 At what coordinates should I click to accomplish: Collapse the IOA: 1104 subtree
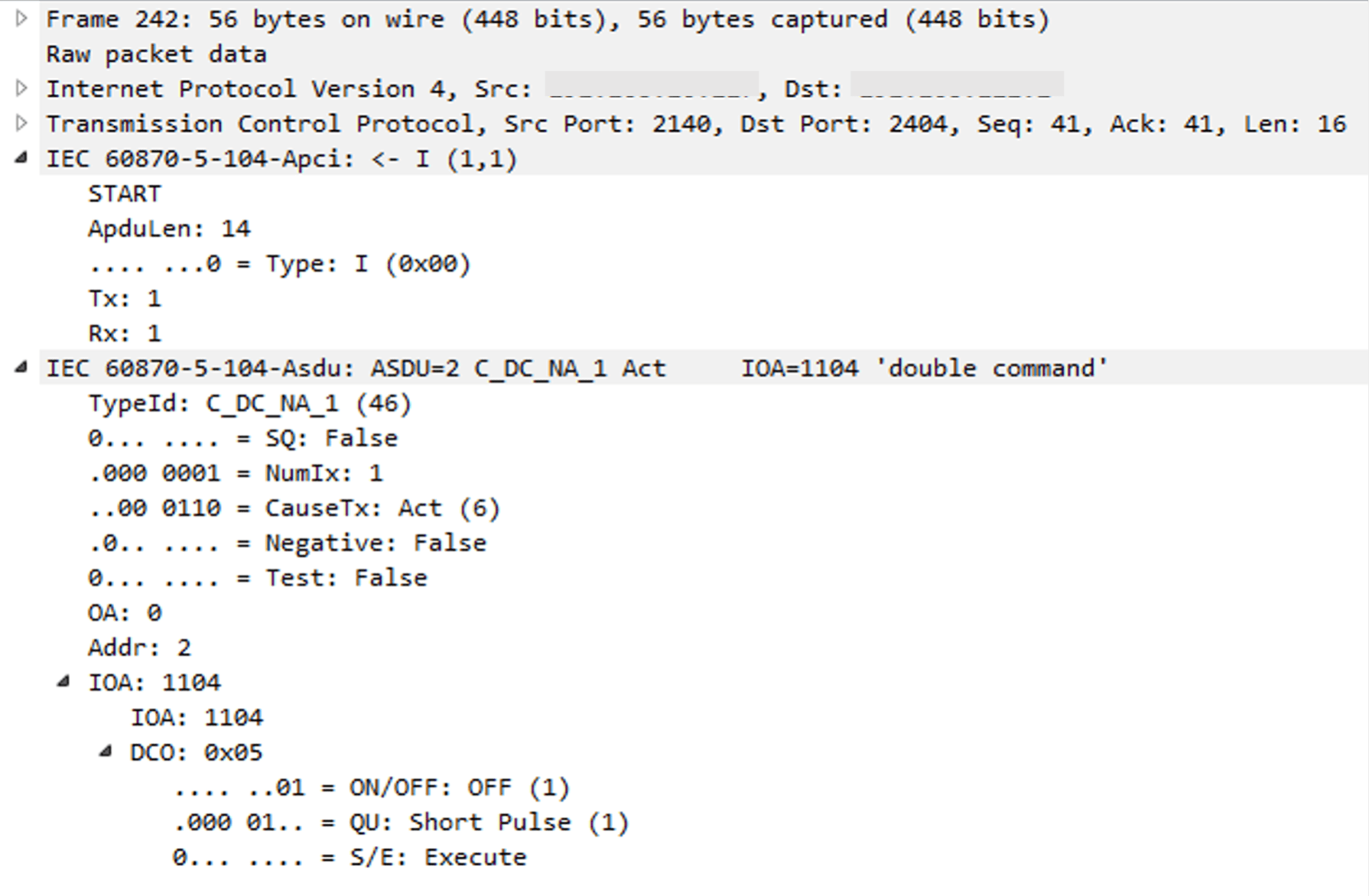pyautogui.click(x=65, y=681)
